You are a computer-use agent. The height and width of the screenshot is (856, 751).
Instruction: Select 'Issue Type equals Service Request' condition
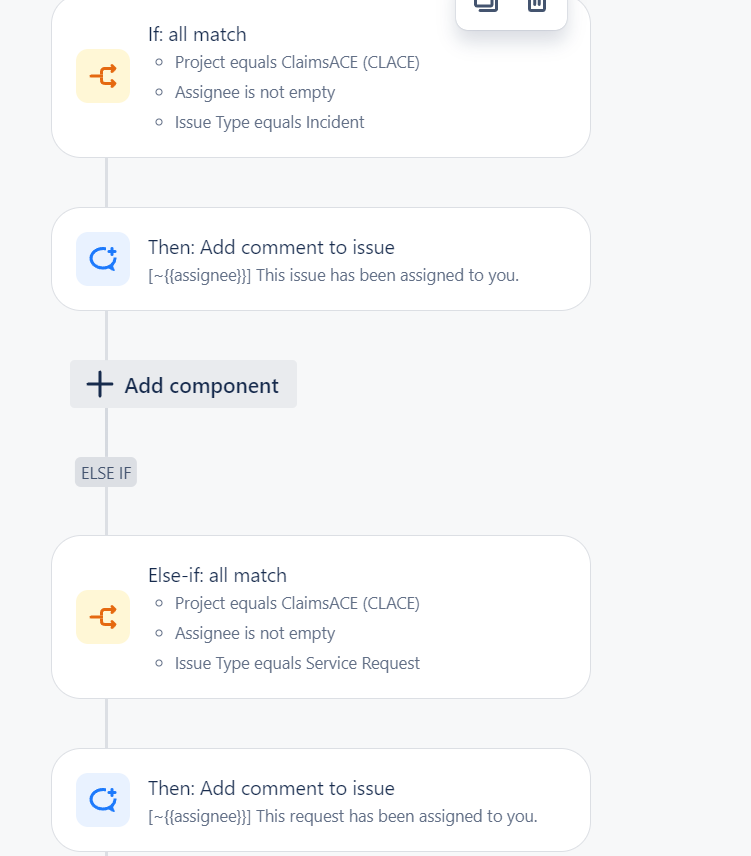click(x=297, y=663)
